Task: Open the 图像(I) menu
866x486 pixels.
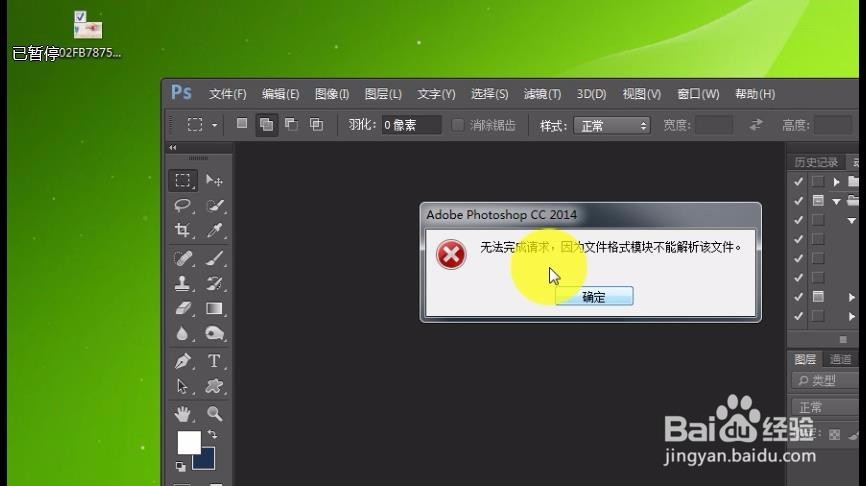Action: pyautogui.click(x=332, y=94)
